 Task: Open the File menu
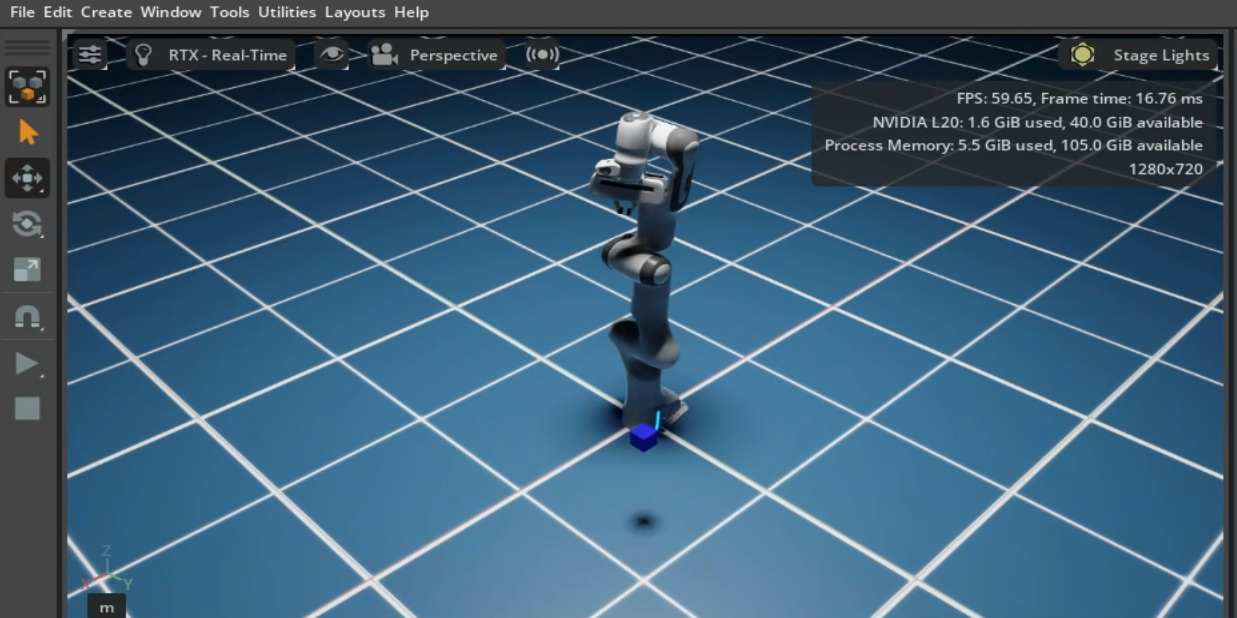tap(22, 12)
